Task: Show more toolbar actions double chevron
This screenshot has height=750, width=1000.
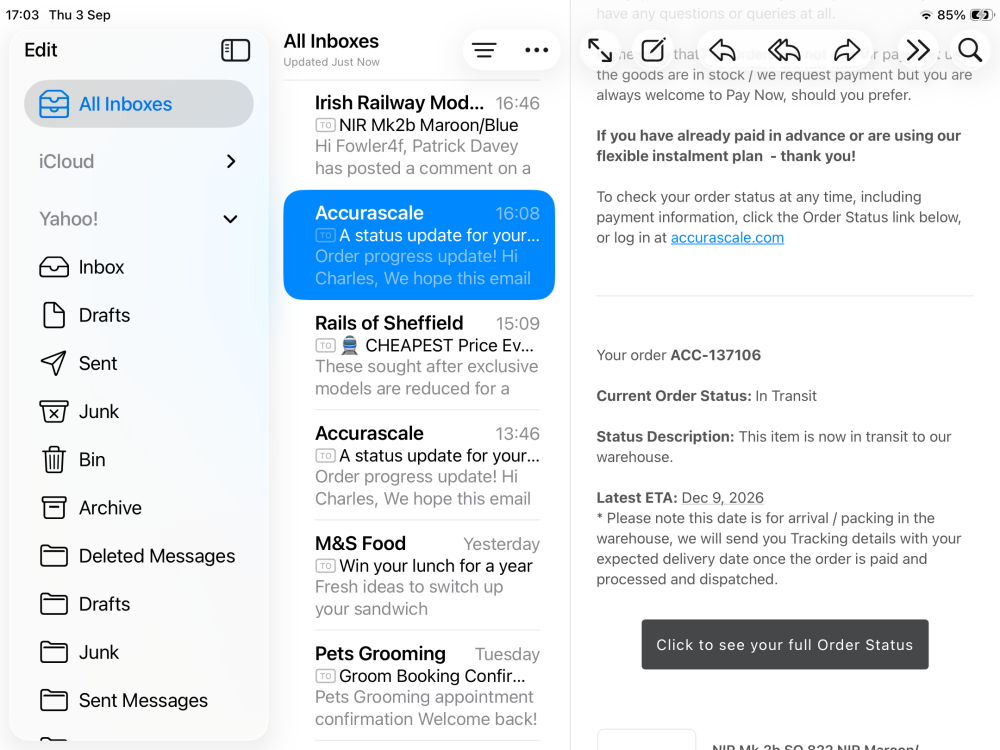Action: [918, 50]
